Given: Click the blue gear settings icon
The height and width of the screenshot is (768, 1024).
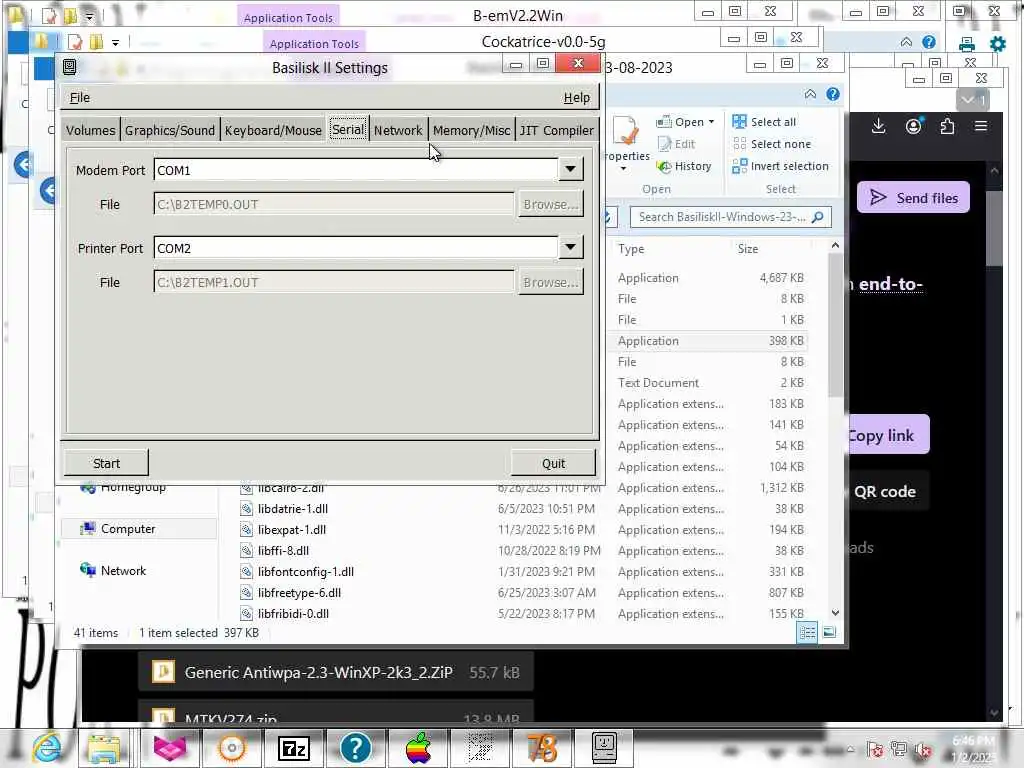Looking at the screenshot, I should coord(997,44).
